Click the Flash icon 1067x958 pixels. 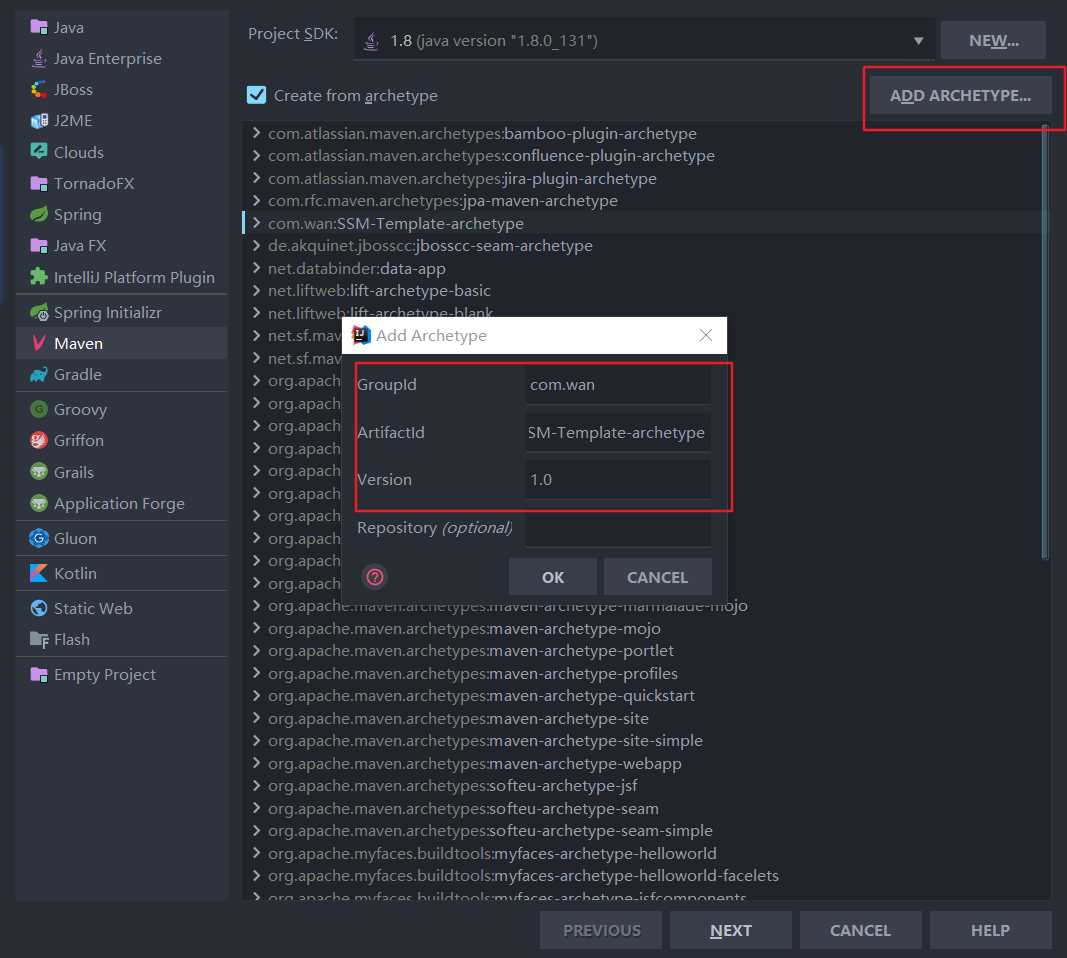tap(39, 640)
